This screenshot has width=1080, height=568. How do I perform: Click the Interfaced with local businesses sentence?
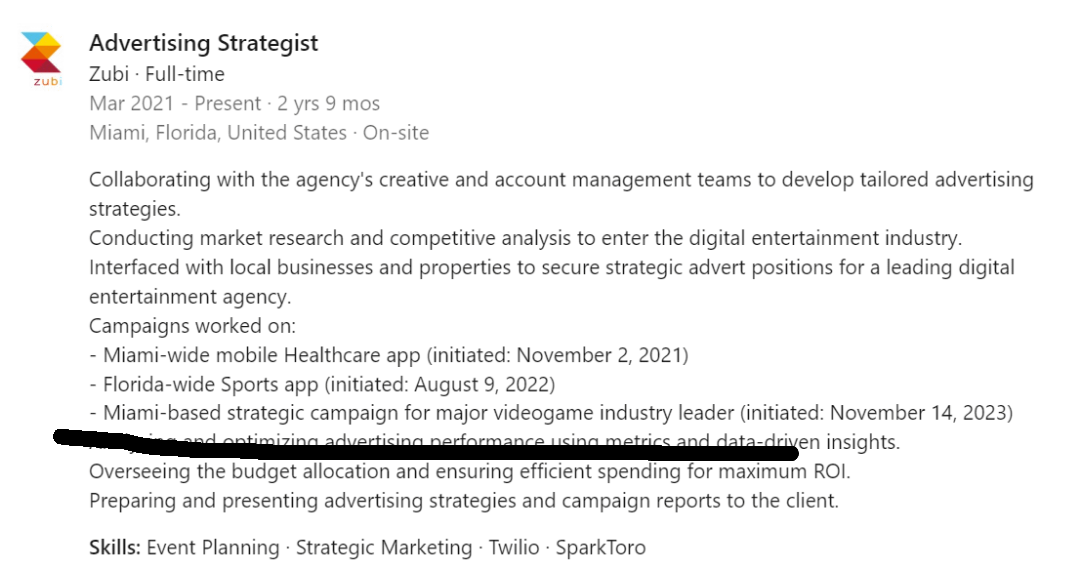(x=552, y=282)
